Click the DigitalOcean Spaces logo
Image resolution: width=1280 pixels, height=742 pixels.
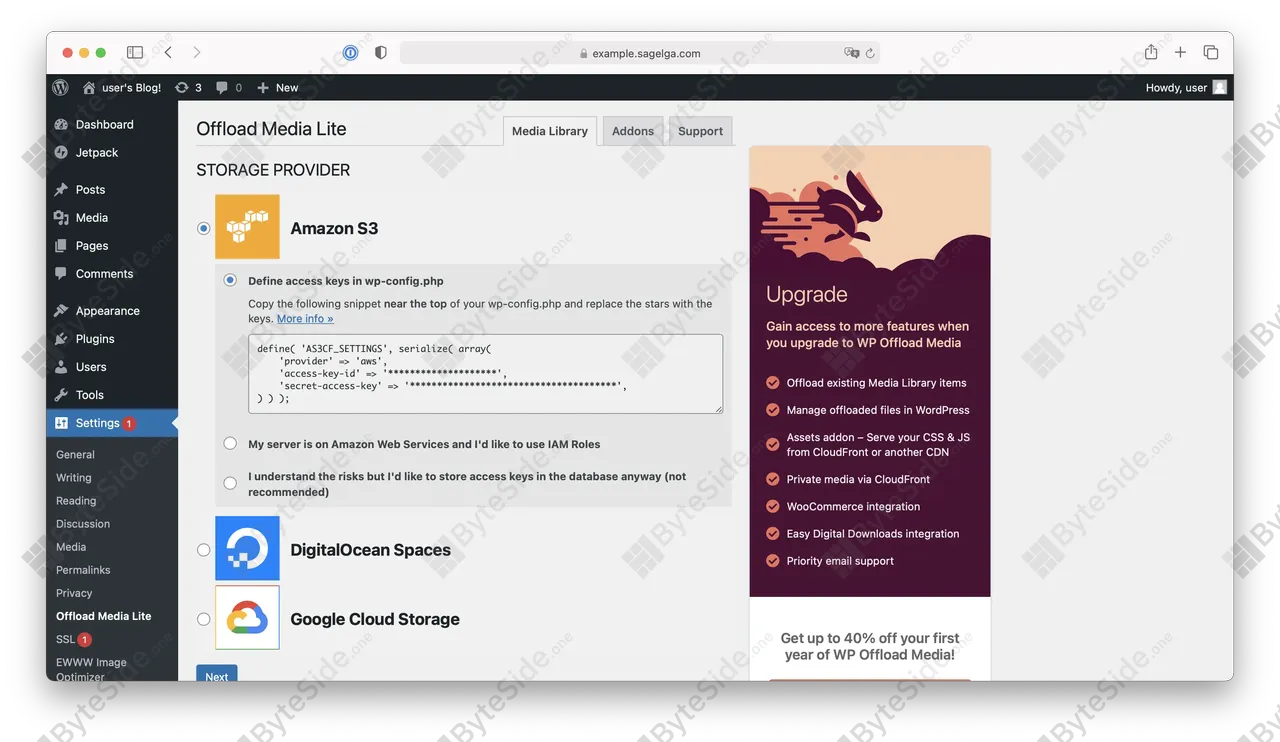point(247,548)
